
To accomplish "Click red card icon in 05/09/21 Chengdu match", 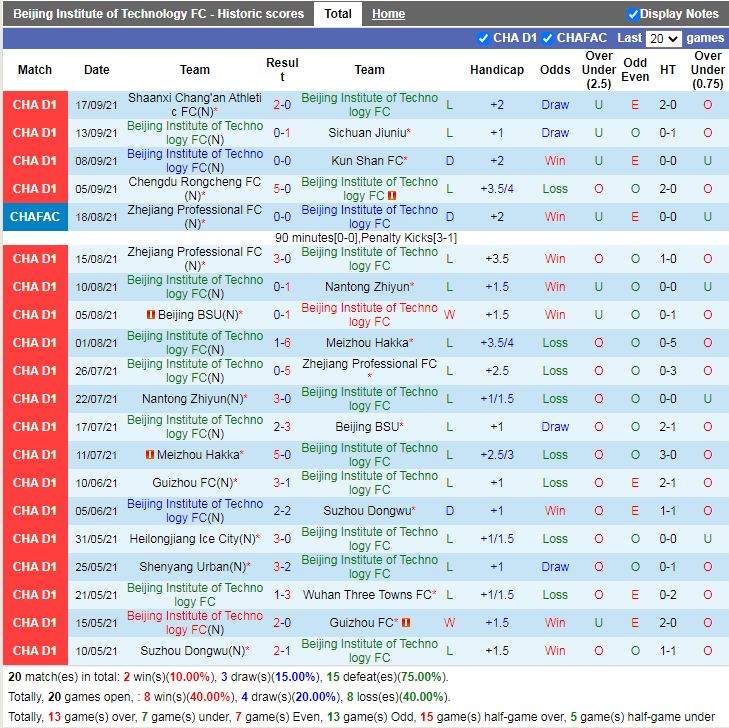I will 393,196.
